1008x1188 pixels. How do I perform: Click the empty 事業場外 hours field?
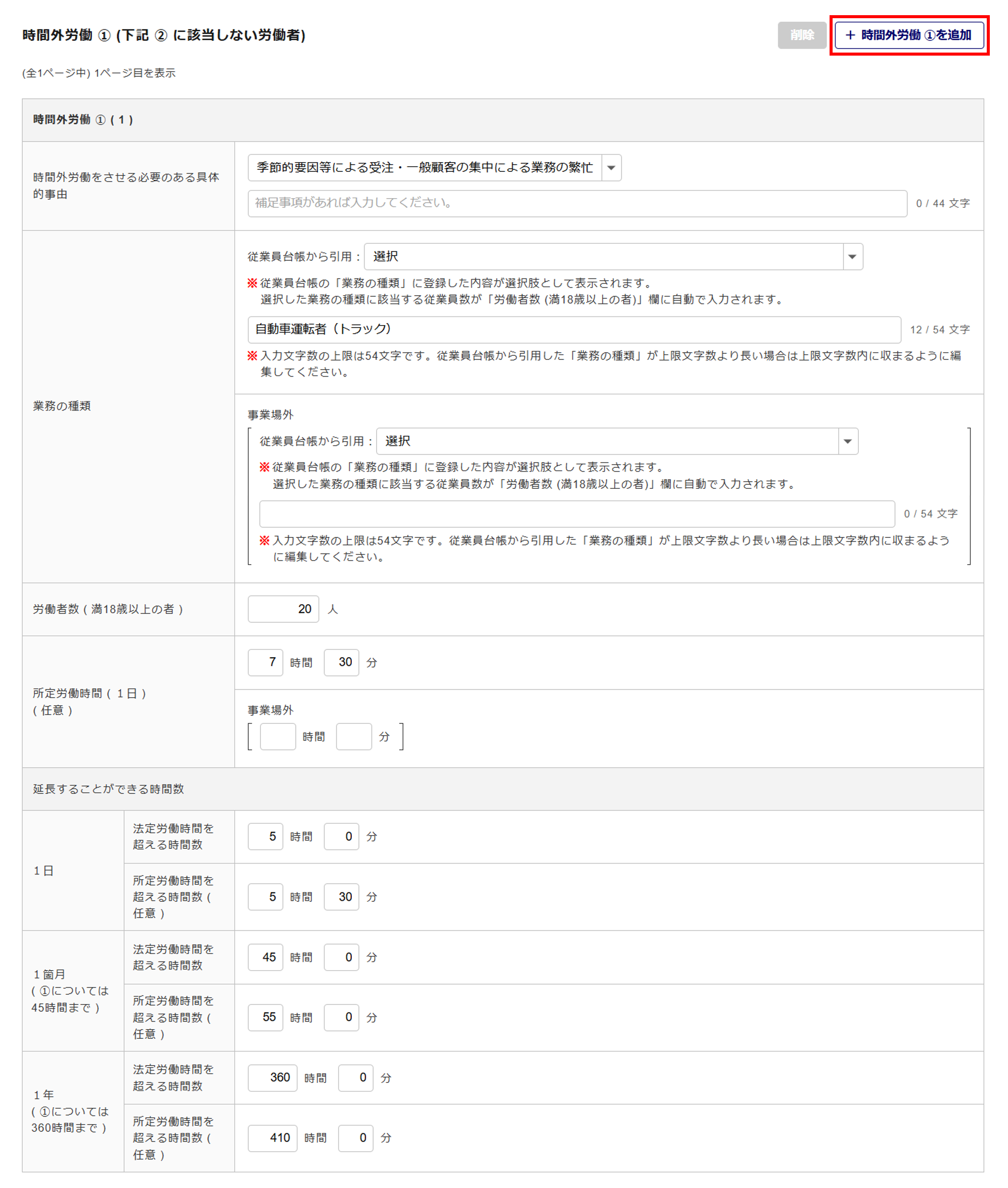pyautogui.click(x=278, y=736)
